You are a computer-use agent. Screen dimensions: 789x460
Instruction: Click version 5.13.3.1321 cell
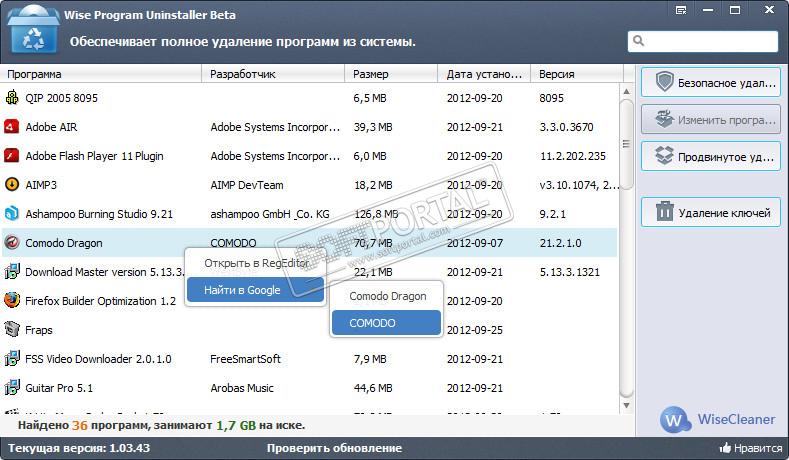coord(570,272)
